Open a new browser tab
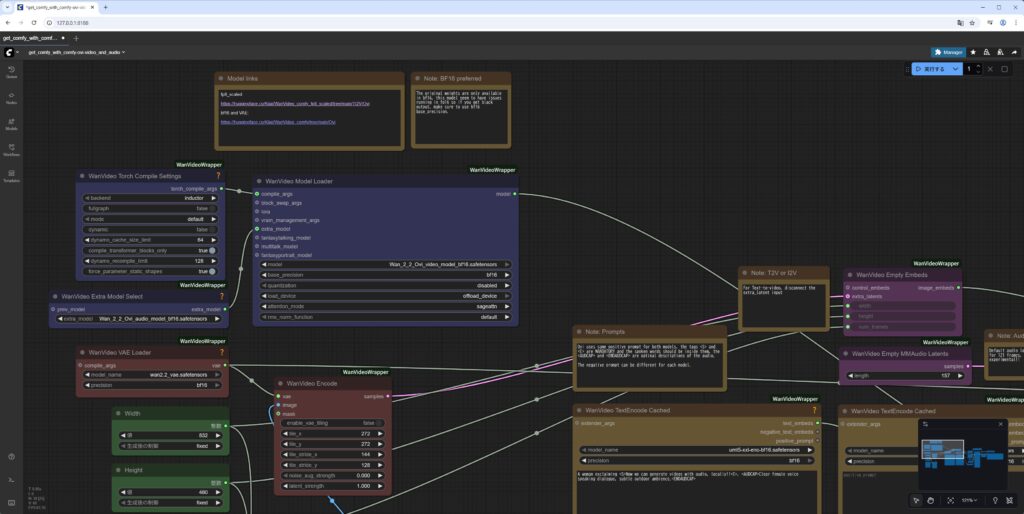The height and width of the screenshot is (514, 1024). click(x=106, y=7)
